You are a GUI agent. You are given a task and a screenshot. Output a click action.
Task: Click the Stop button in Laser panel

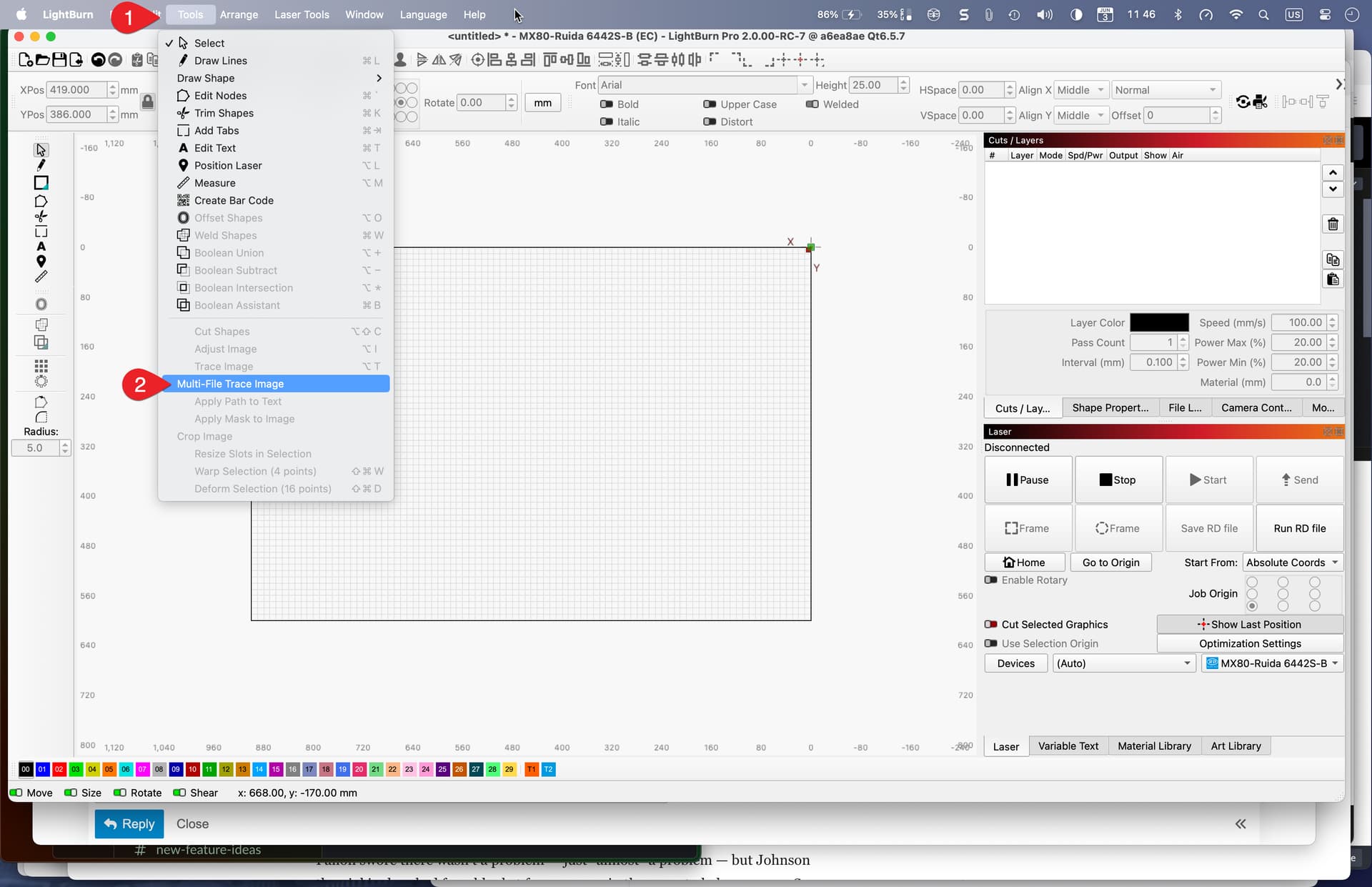(1118, 480)
